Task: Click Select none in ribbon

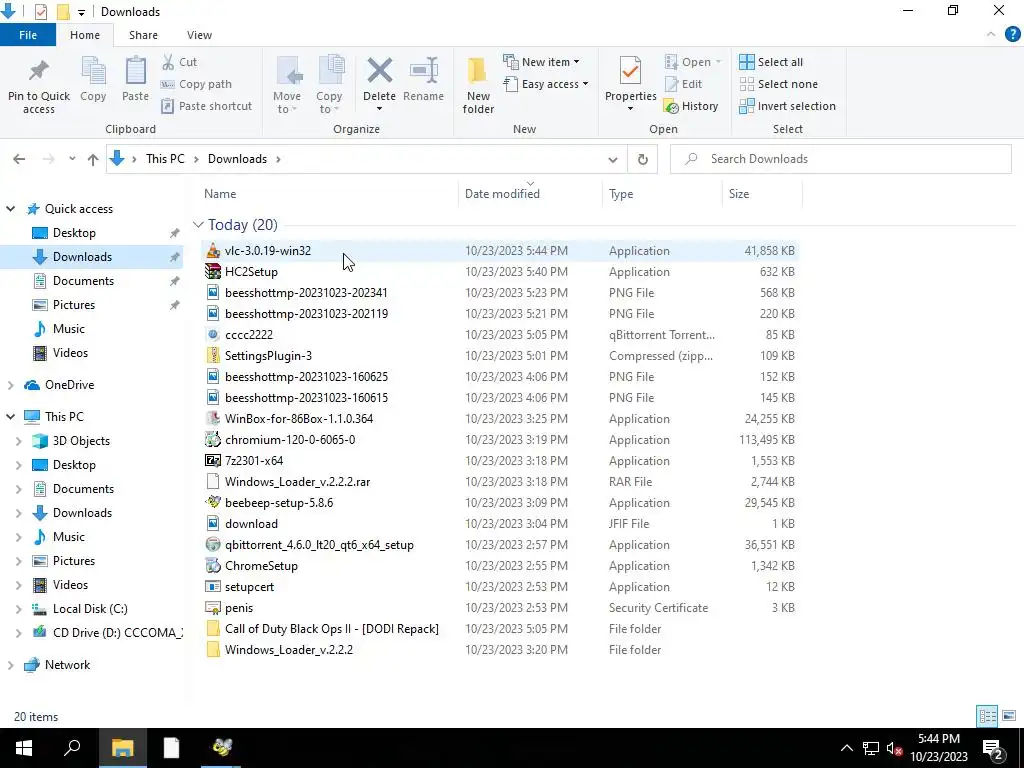Action: (778, 84)
